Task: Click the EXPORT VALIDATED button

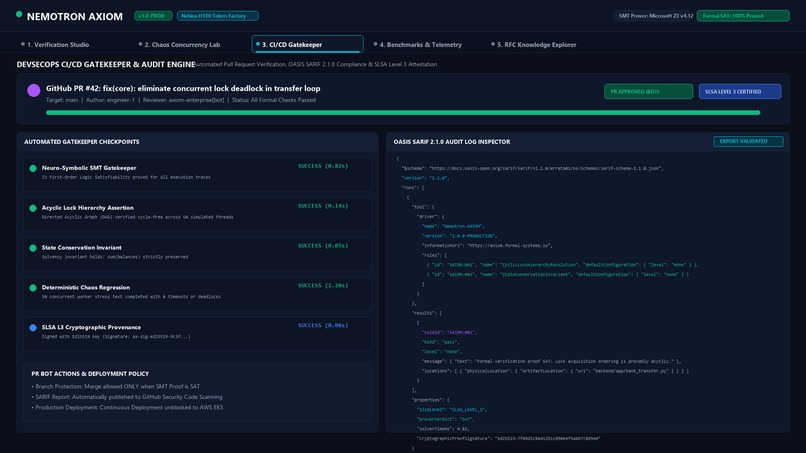Action: point(748,141)
